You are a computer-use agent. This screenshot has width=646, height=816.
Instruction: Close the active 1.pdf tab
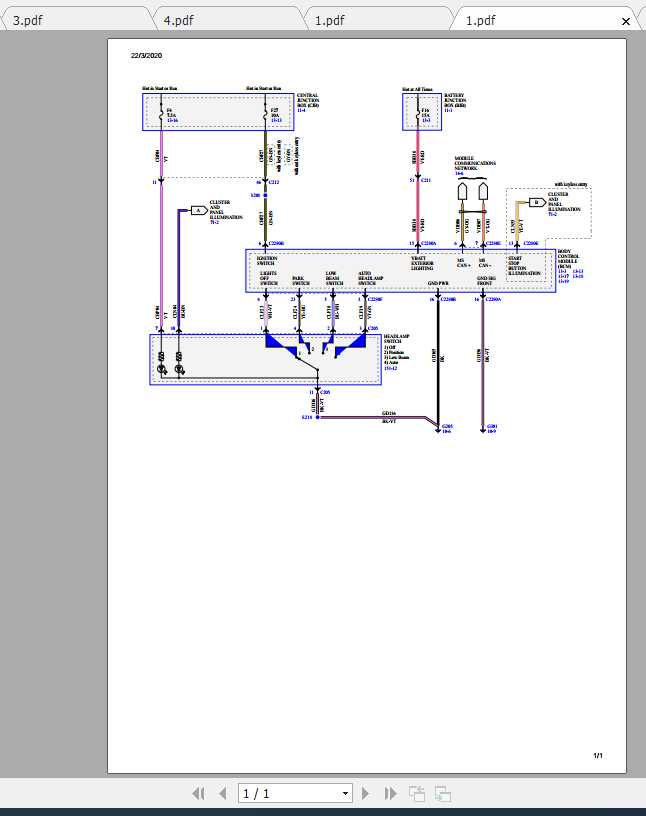[626, 21]
